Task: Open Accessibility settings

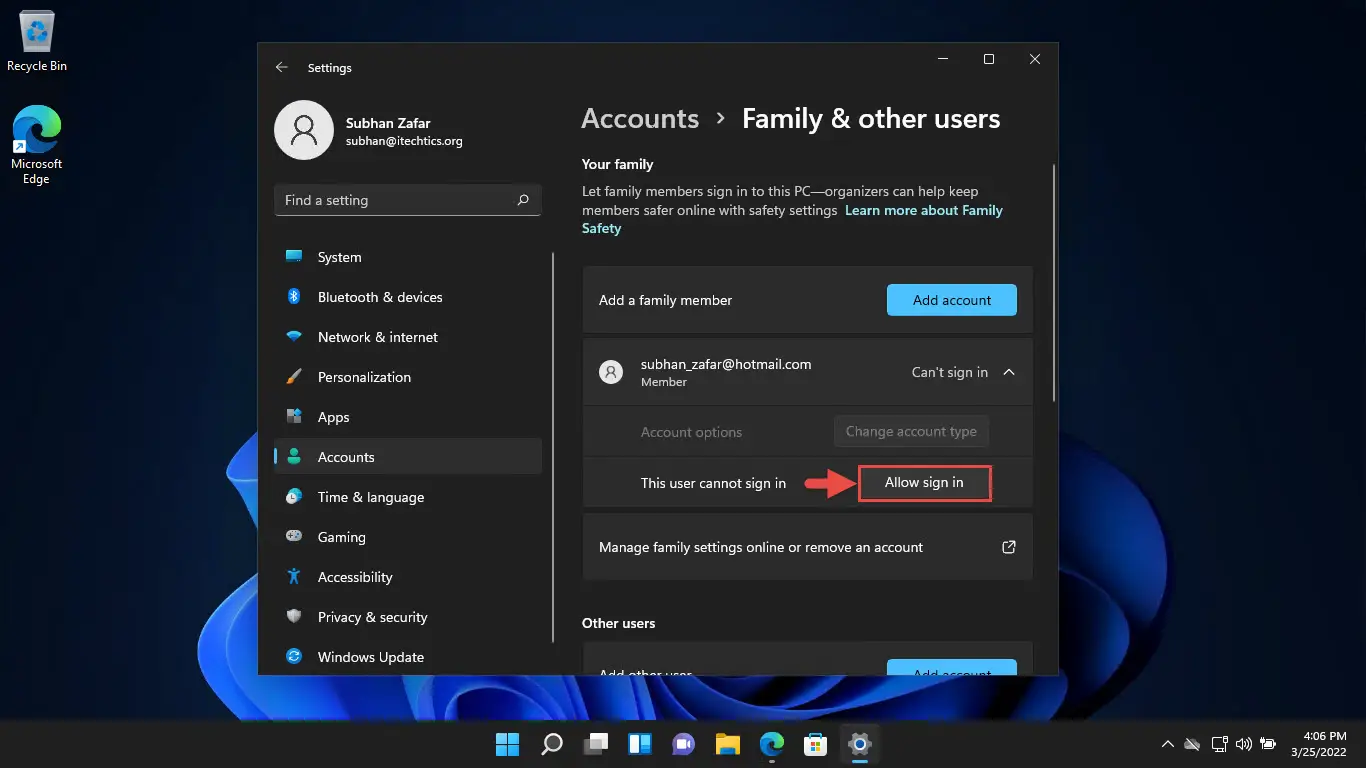Action: click(x=408, y=577)
